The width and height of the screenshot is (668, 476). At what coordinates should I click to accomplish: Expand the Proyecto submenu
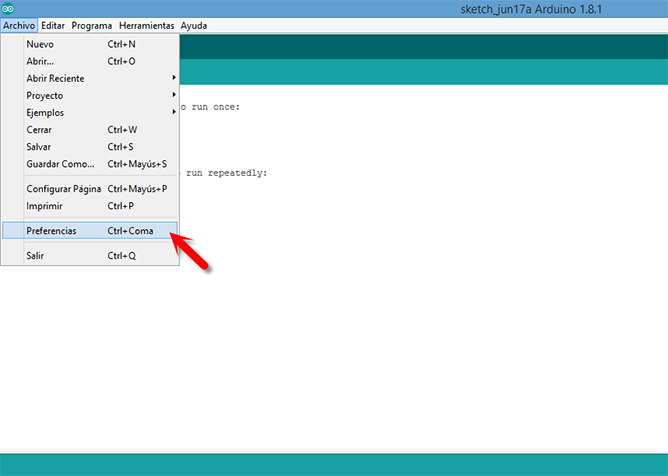click(90, 95)
